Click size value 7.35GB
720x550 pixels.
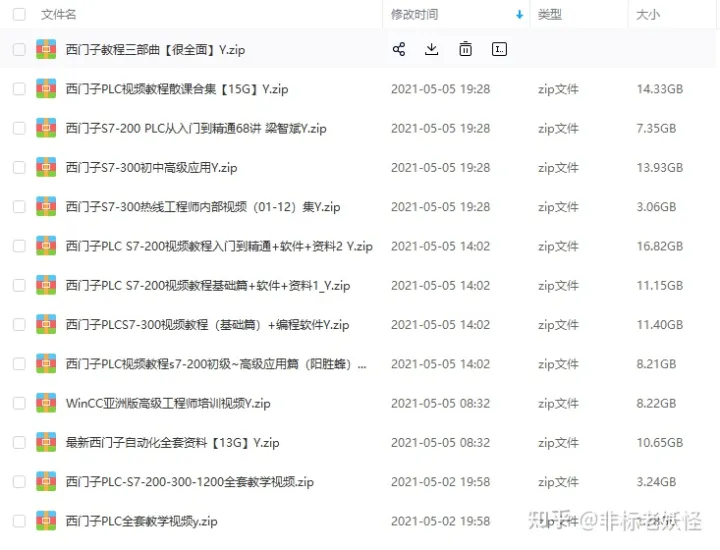[x=656, y=128]
